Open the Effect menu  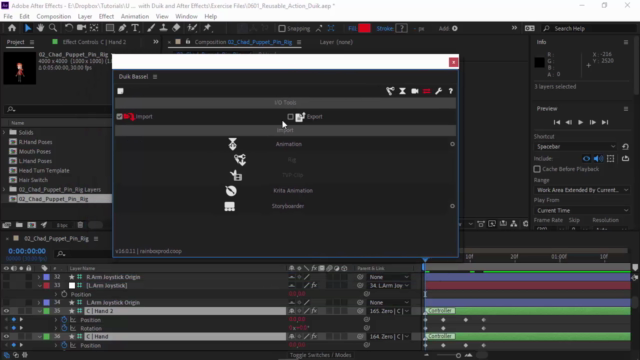click(x=106, y=16)
